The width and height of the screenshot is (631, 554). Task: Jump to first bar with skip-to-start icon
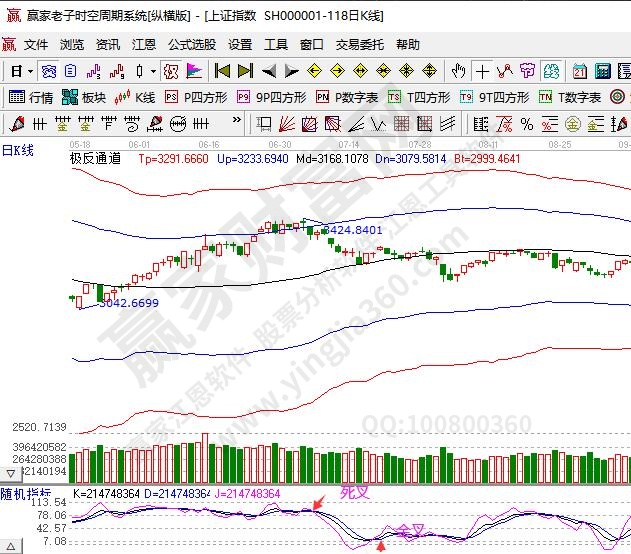pyautogui.click(x=222, y=71)
